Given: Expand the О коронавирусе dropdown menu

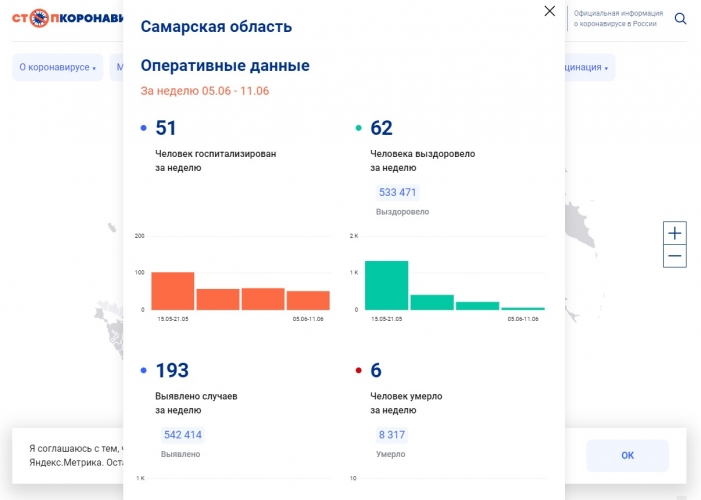Looking at the screenshot, I should [57, 67].
